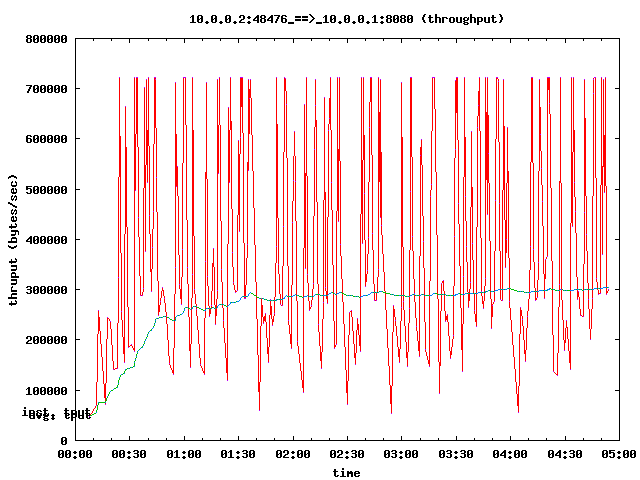The height and width of the screenshot is (480, 640).
Task: Click the 00:30 time axis label
Action: pos(129,455)
